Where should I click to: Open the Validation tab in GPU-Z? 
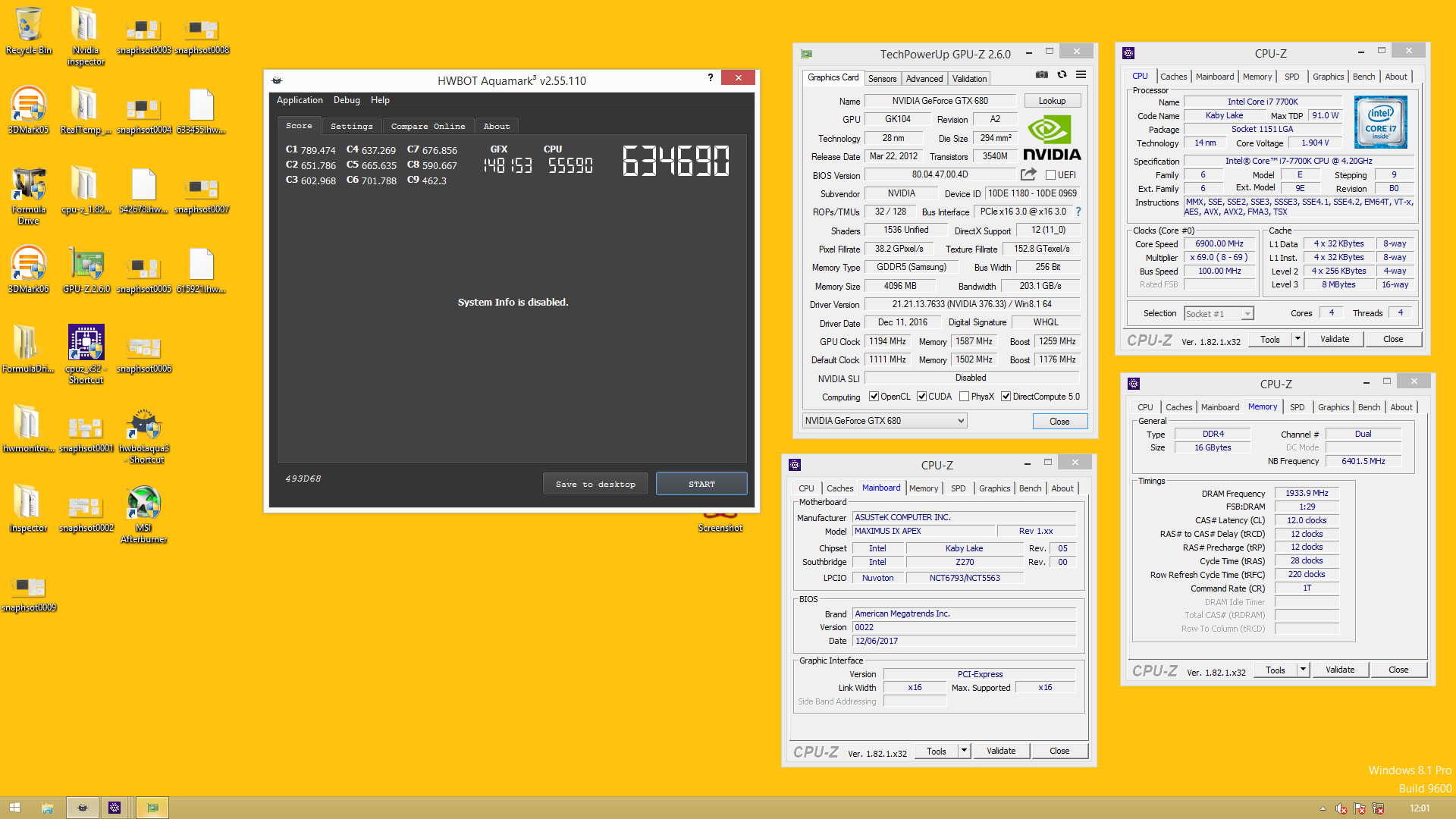tap(969, 79)
